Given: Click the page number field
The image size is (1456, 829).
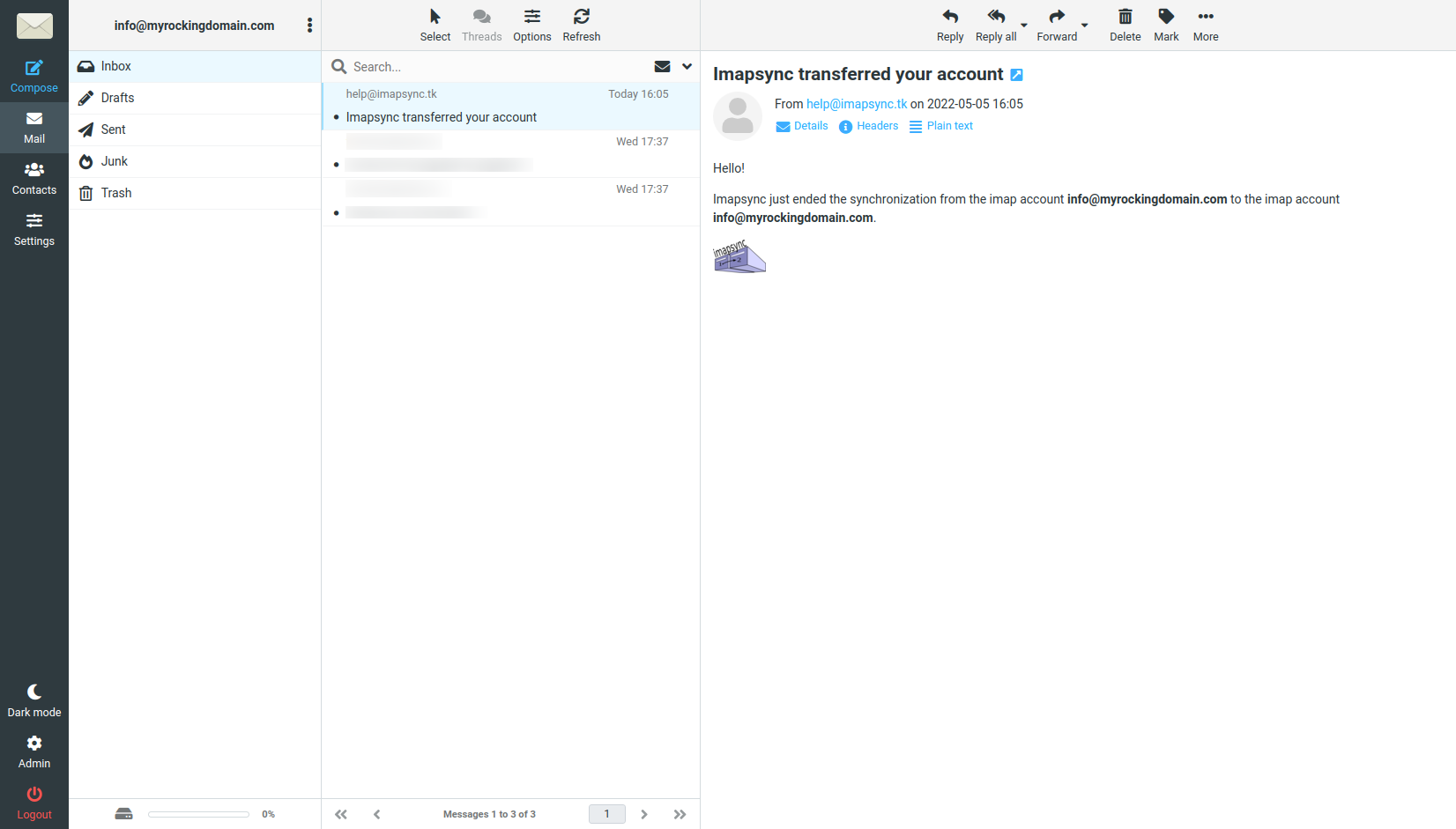Looking at the screenshot, I should click(x=607, y=814).
